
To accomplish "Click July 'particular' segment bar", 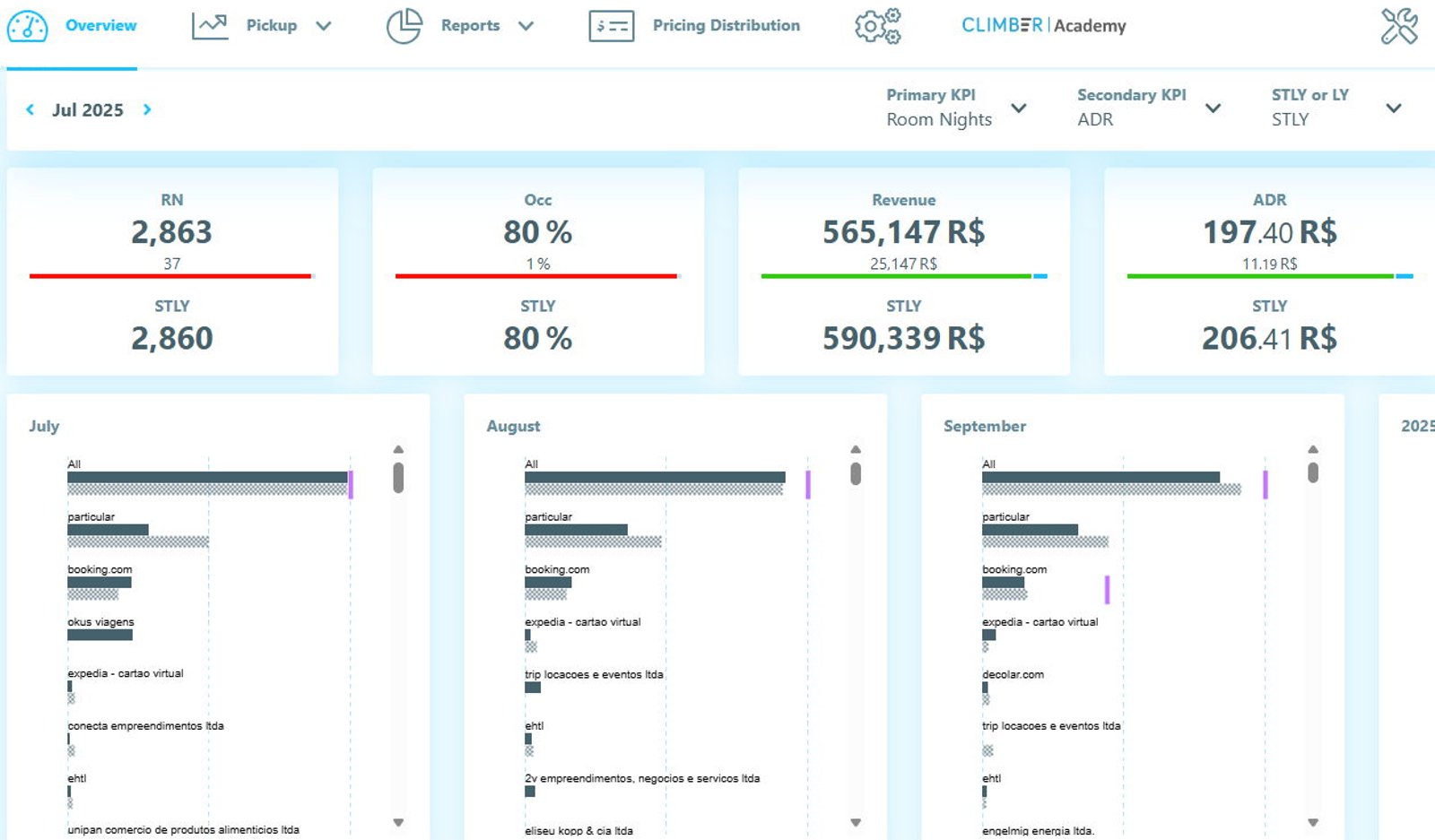I will click(108, 530).
